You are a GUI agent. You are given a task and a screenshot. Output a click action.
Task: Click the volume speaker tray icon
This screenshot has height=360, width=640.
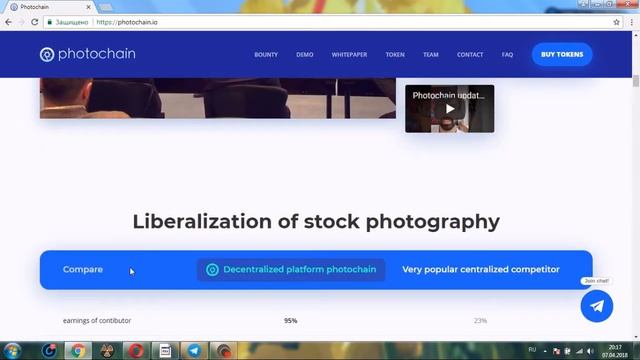click(x=590, y=351)
